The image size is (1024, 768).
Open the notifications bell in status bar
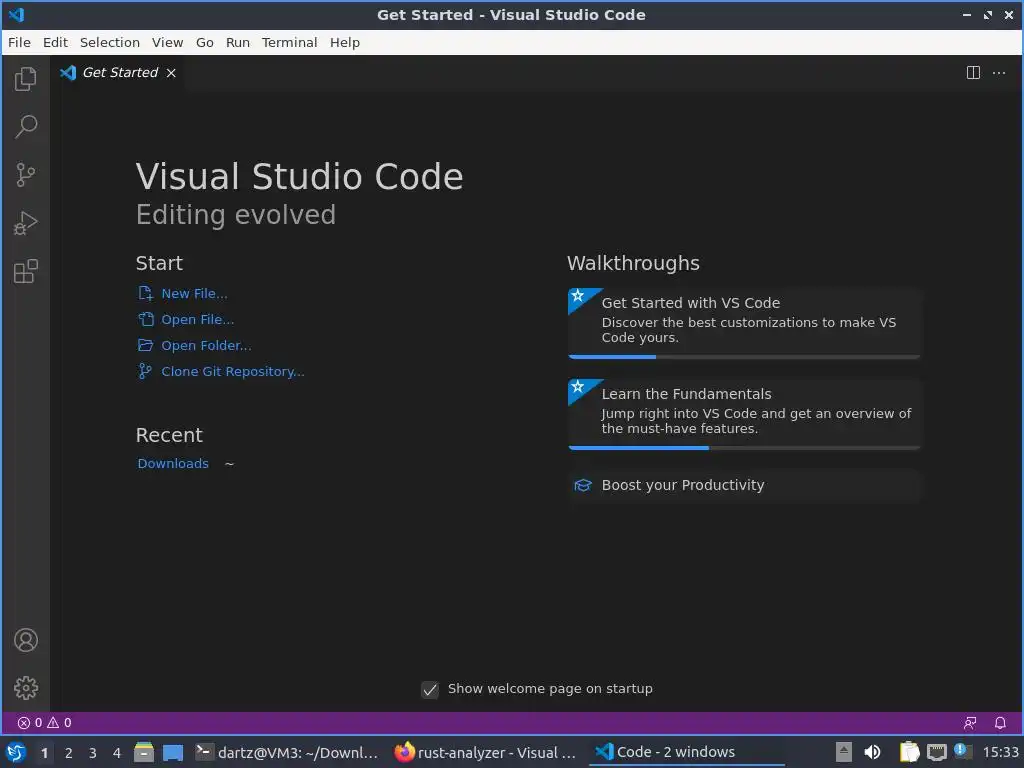pos(1000,722)
